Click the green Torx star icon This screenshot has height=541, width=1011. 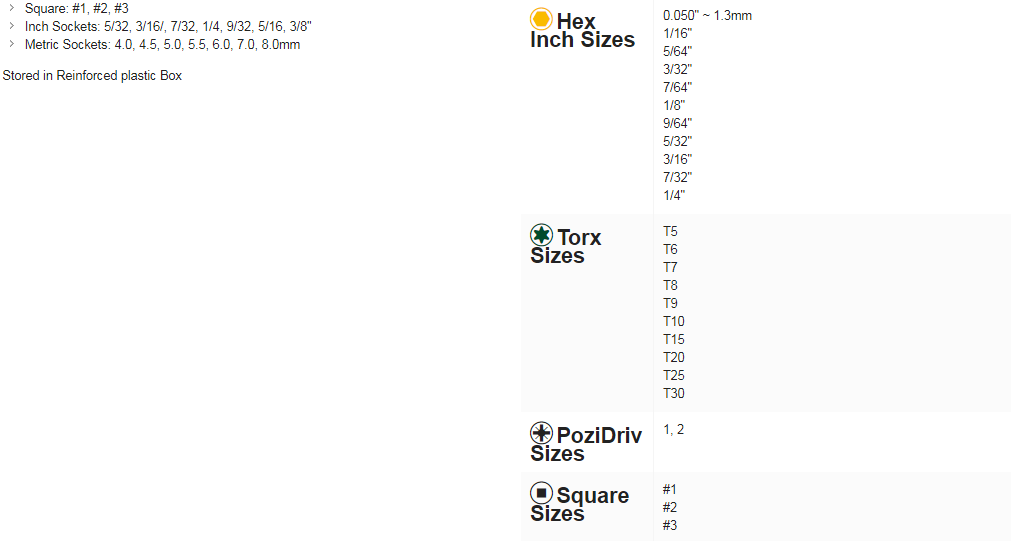coord(541,235)
